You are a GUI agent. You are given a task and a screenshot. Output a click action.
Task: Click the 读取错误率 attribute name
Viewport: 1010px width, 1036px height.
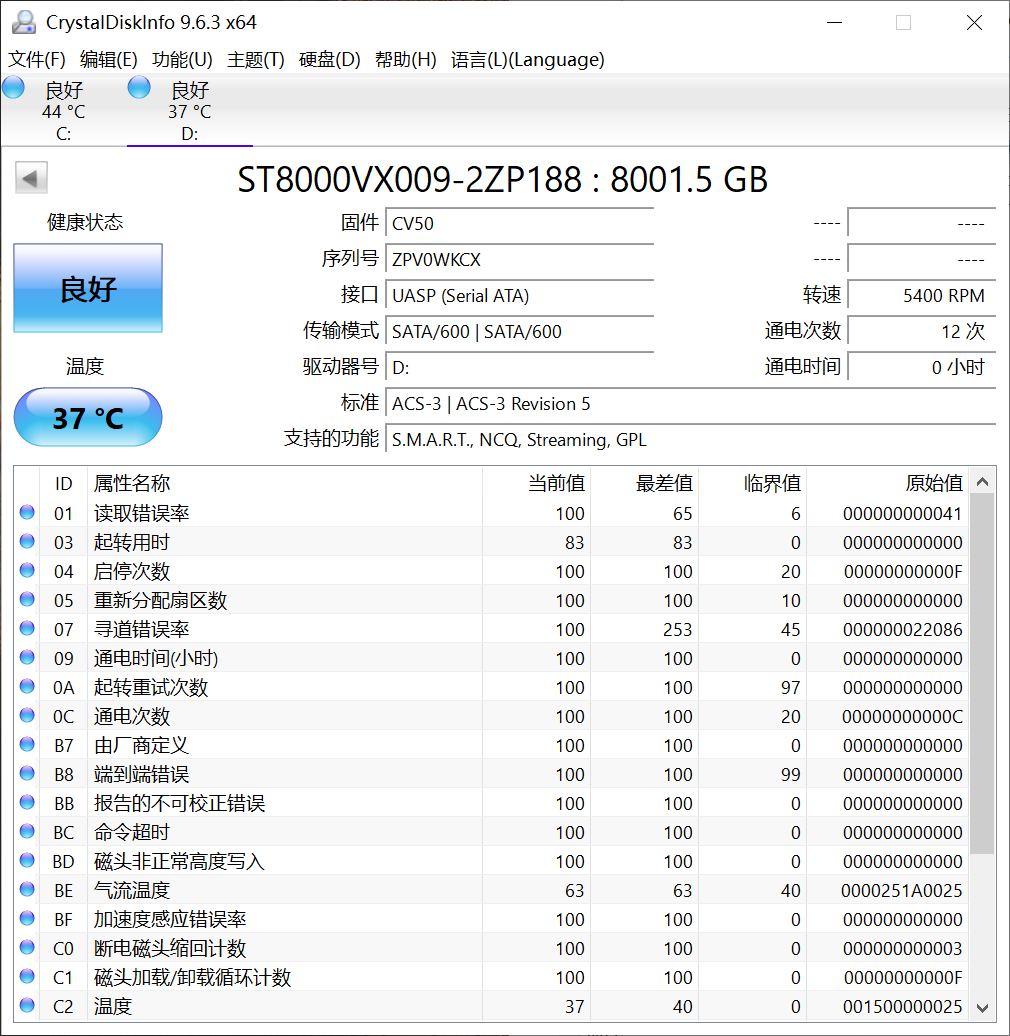(141, 513)
